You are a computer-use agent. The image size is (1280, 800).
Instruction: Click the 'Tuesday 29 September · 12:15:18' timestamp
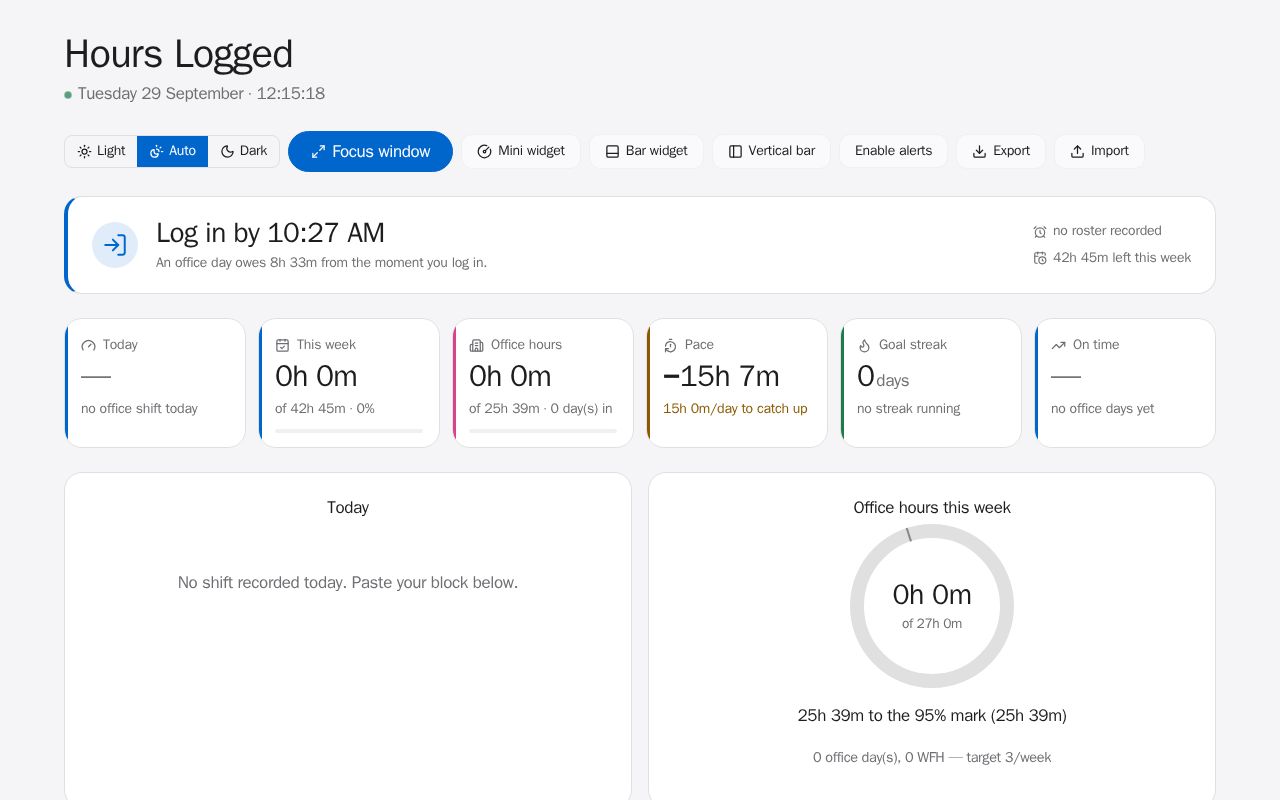pos(201,94)
